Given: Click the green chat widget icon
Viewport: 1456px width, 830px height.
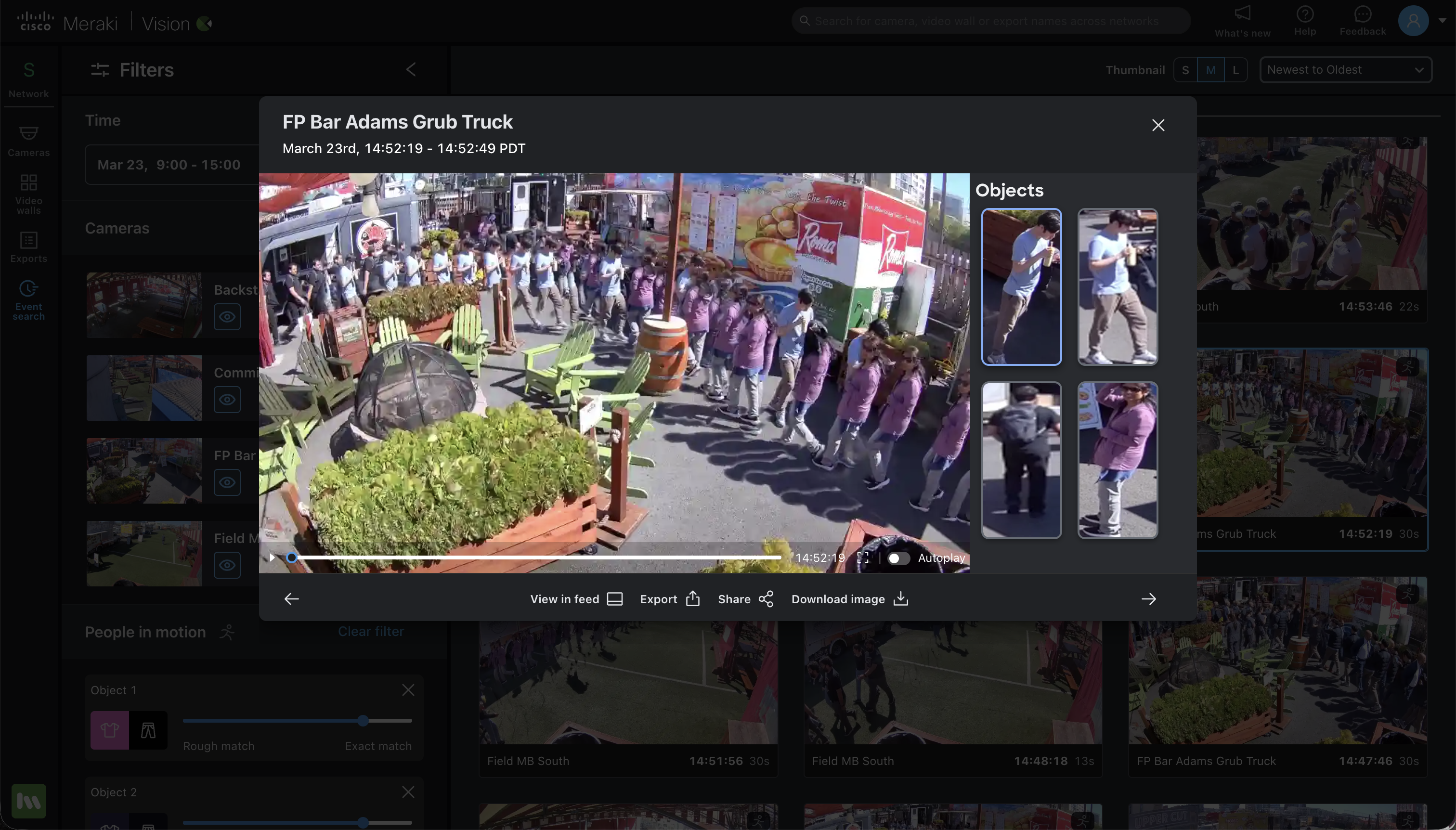Looking at the screenshot, I should coord(28,801).
